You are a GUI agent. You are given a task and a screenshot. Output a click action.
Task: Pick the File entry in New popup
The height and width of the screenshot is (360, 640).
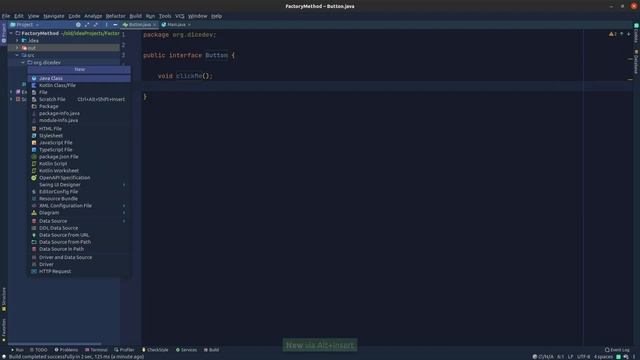click(79, 92)
